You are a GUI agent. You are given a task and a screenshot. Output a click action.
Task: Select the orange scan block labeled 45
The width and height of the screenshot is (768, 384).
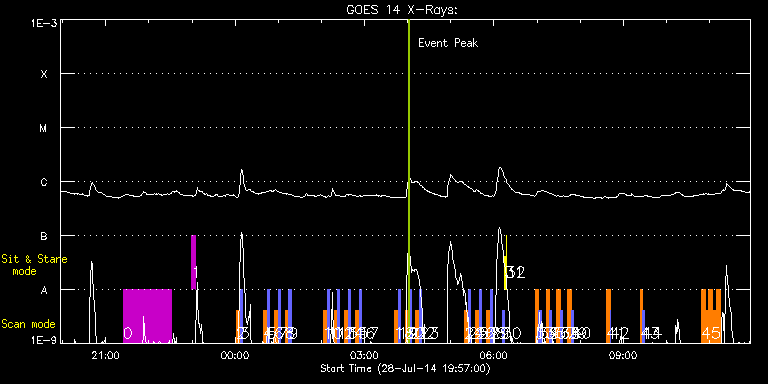[x=711, y=316]
